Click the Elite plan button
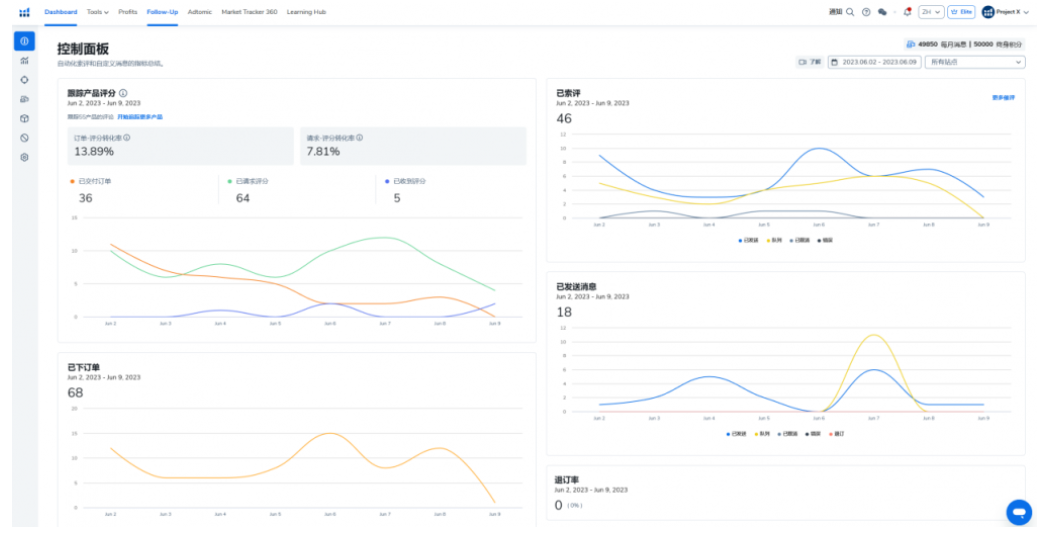Screen dimensions: 1064x549 point(961,12)
